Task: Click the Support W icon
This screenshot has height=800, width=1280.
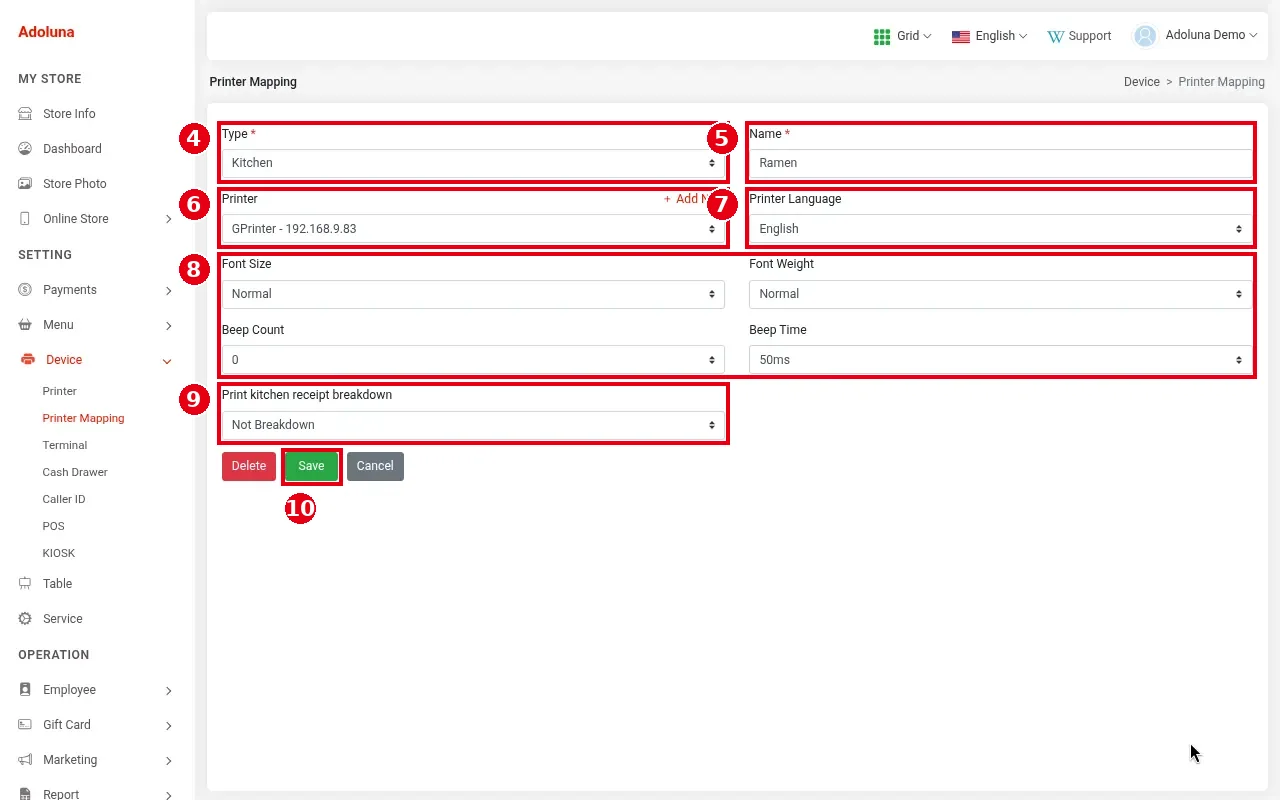Action: click(1055, 36)
